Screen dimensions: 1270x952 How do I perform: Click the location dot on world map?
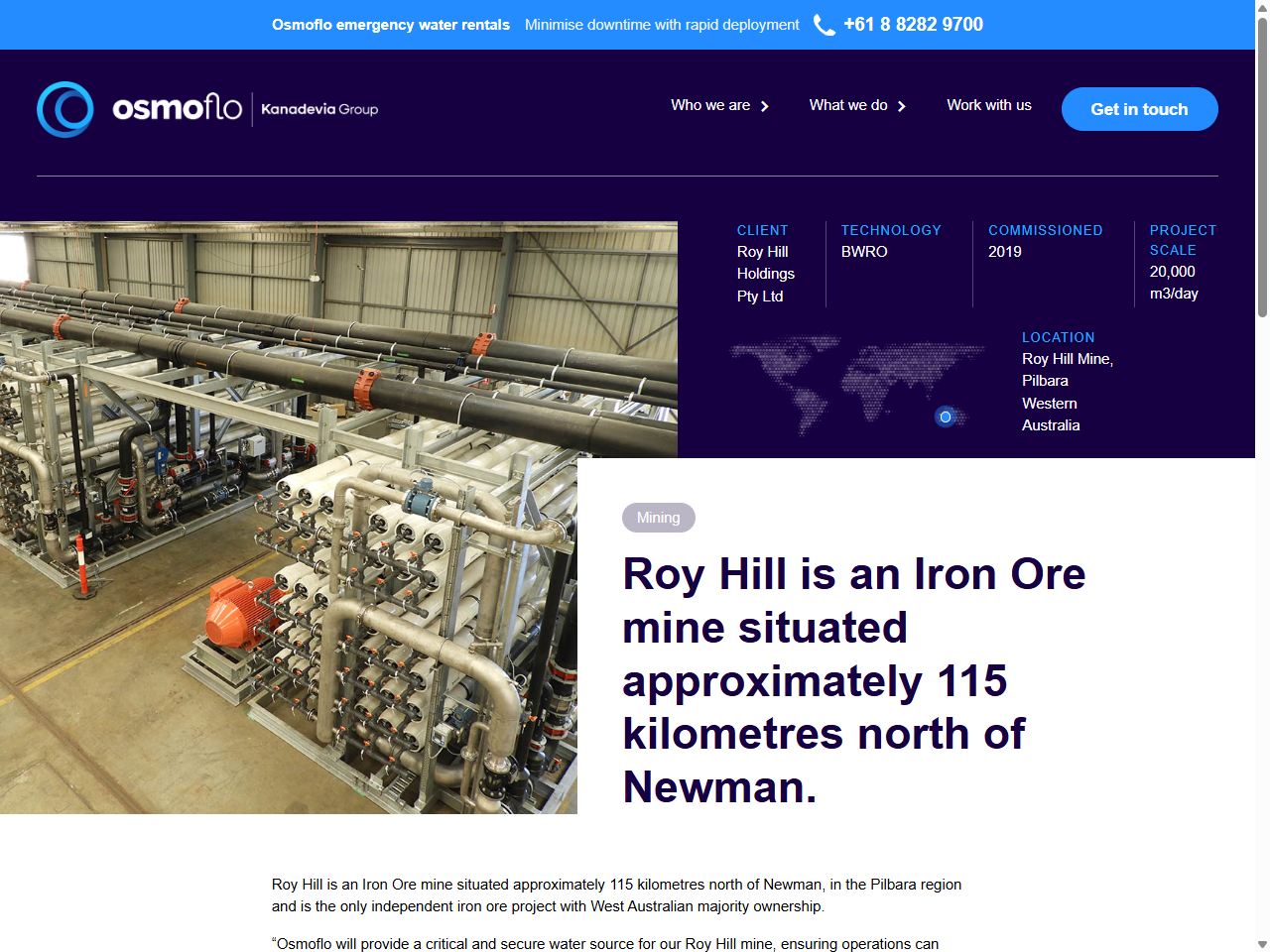coord(946,417)
